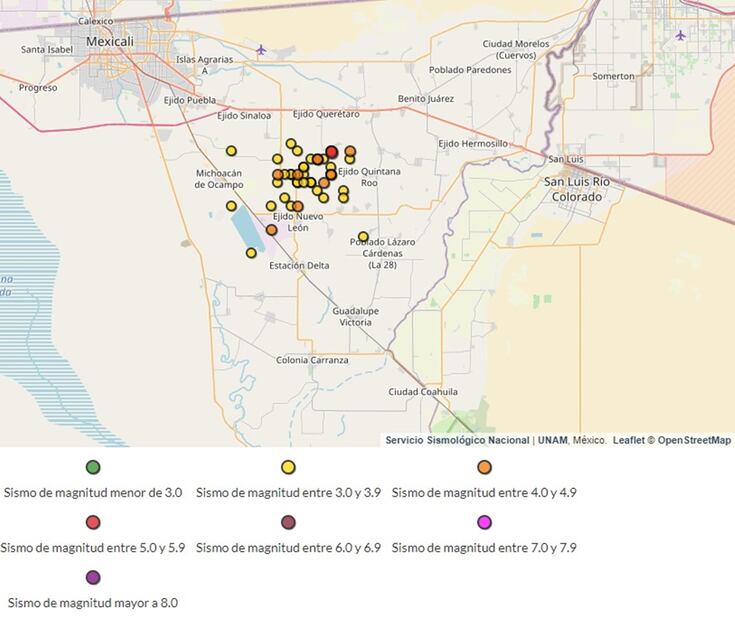Select the orange marker right of the red marker
This screenshot has width=735, height=620.
350,151
